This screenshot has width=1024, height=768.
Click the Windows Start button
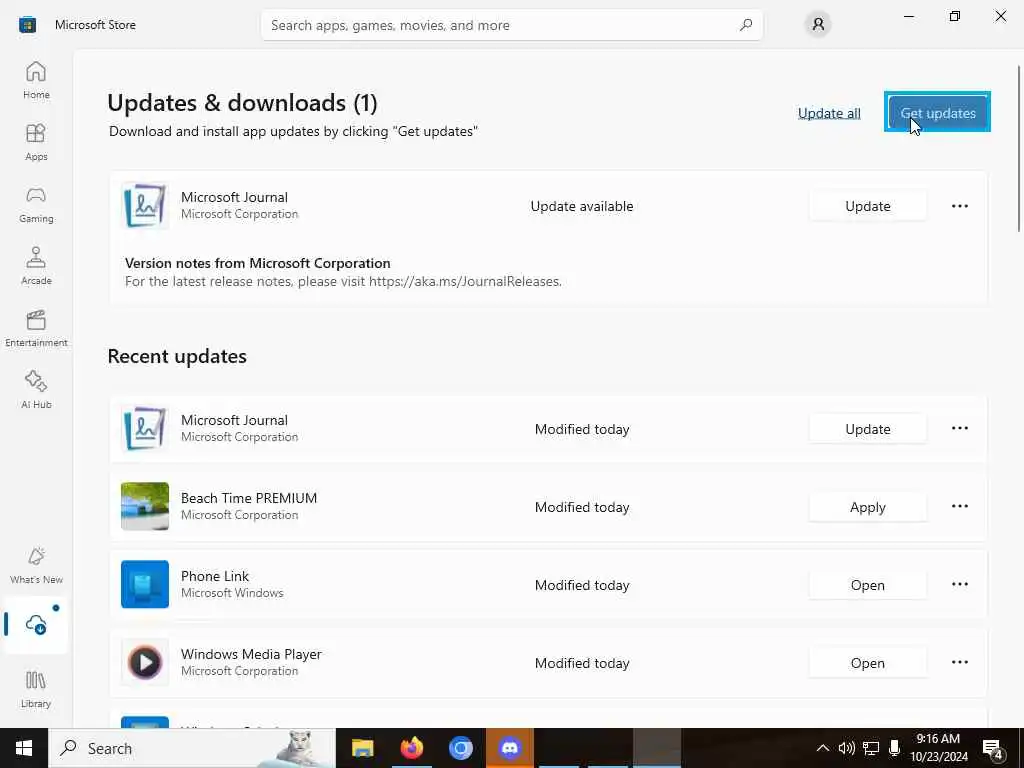click(24, 748)
